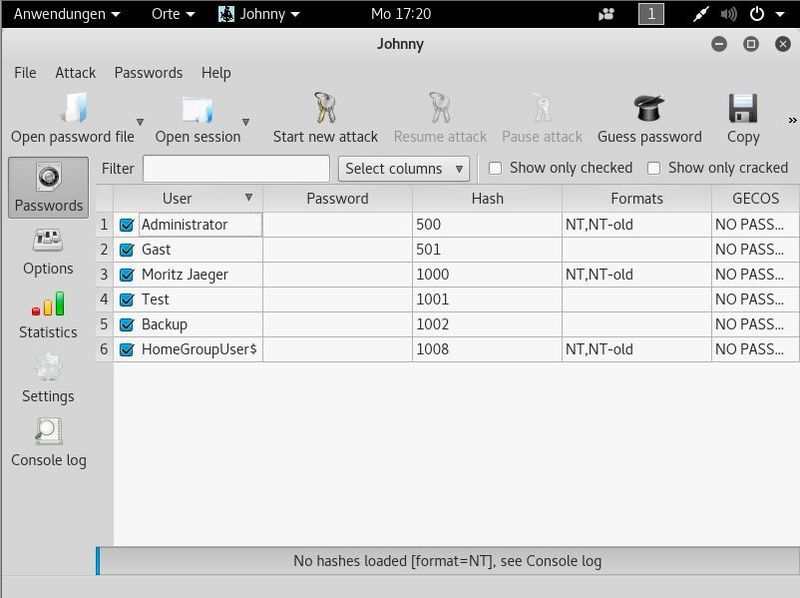This screenshot has height=598, width=800.
Task: Click hash cell 1008
Action: tap(487, 350)
